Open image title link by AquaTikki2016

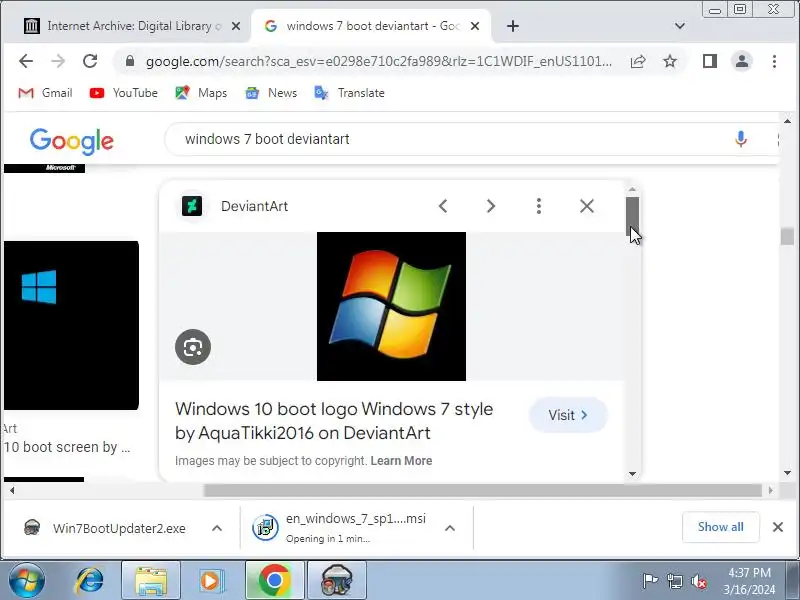tap(334, 421)
